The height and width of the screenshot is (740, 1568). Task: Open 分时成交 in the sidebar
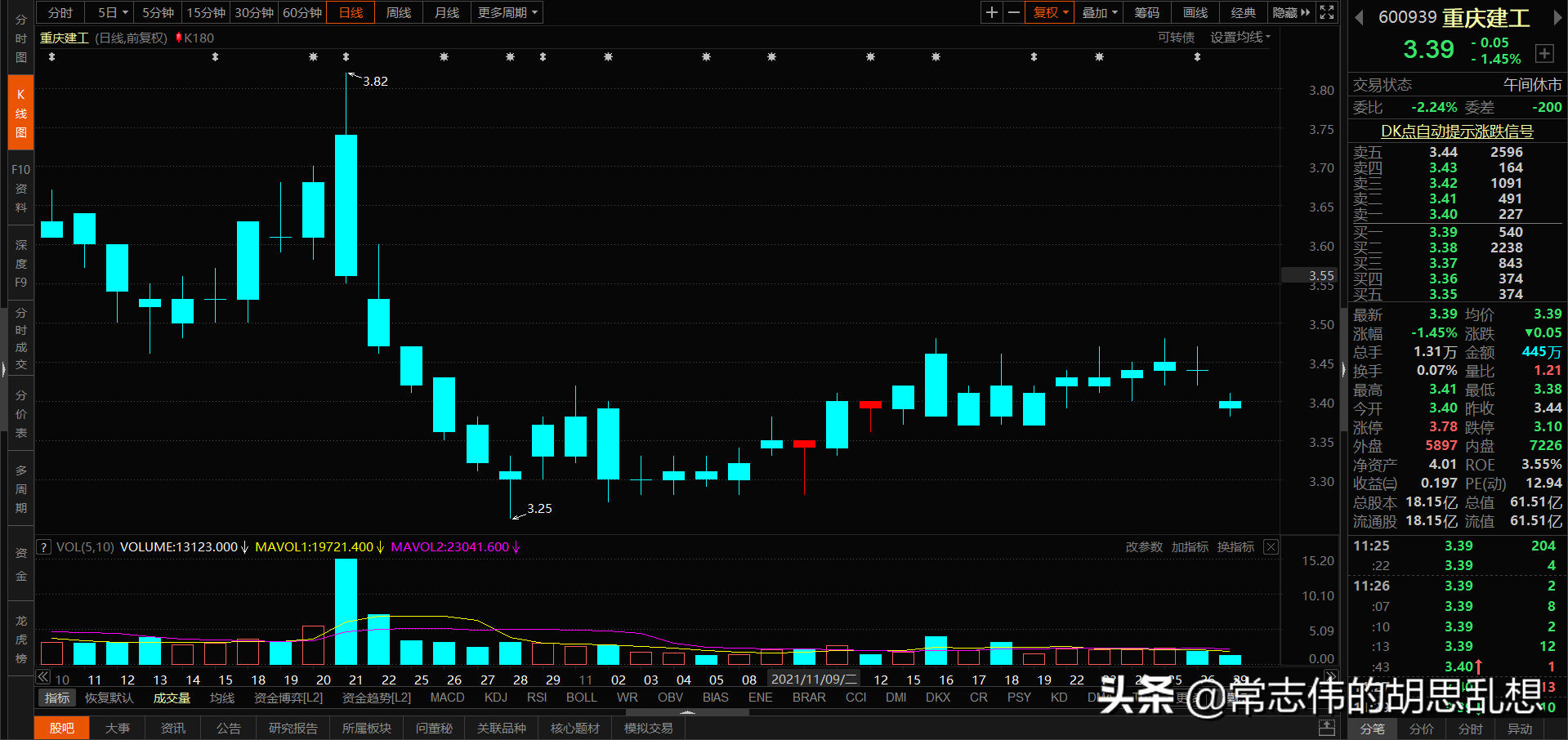pos(21,339)
